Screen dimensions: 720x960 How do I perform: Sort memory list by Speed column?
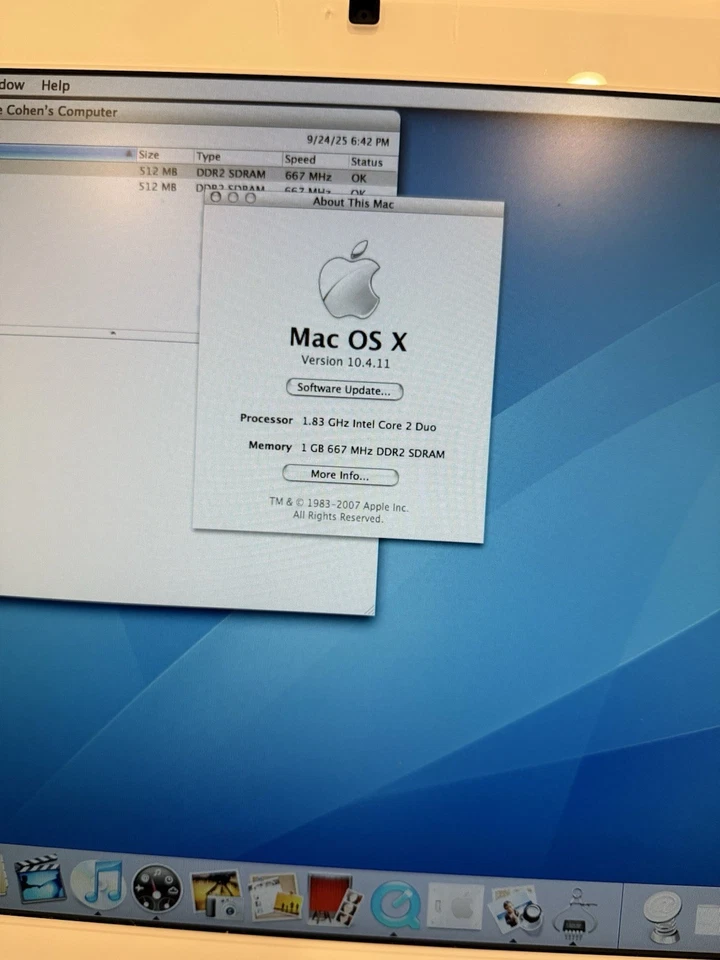(315, 160)
